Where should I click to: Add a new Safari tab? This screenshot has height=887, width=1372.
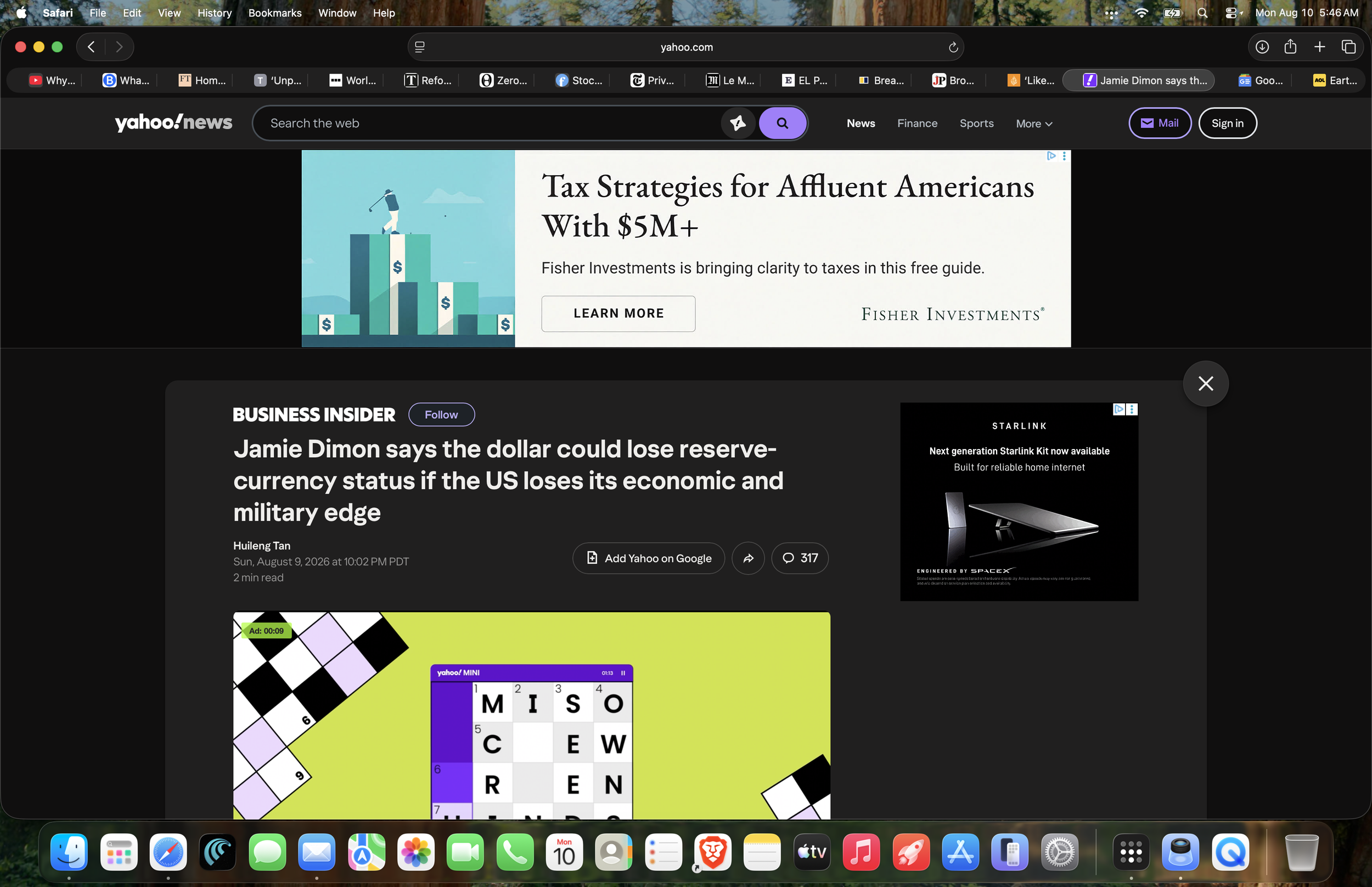click(x=1320, y=47)
